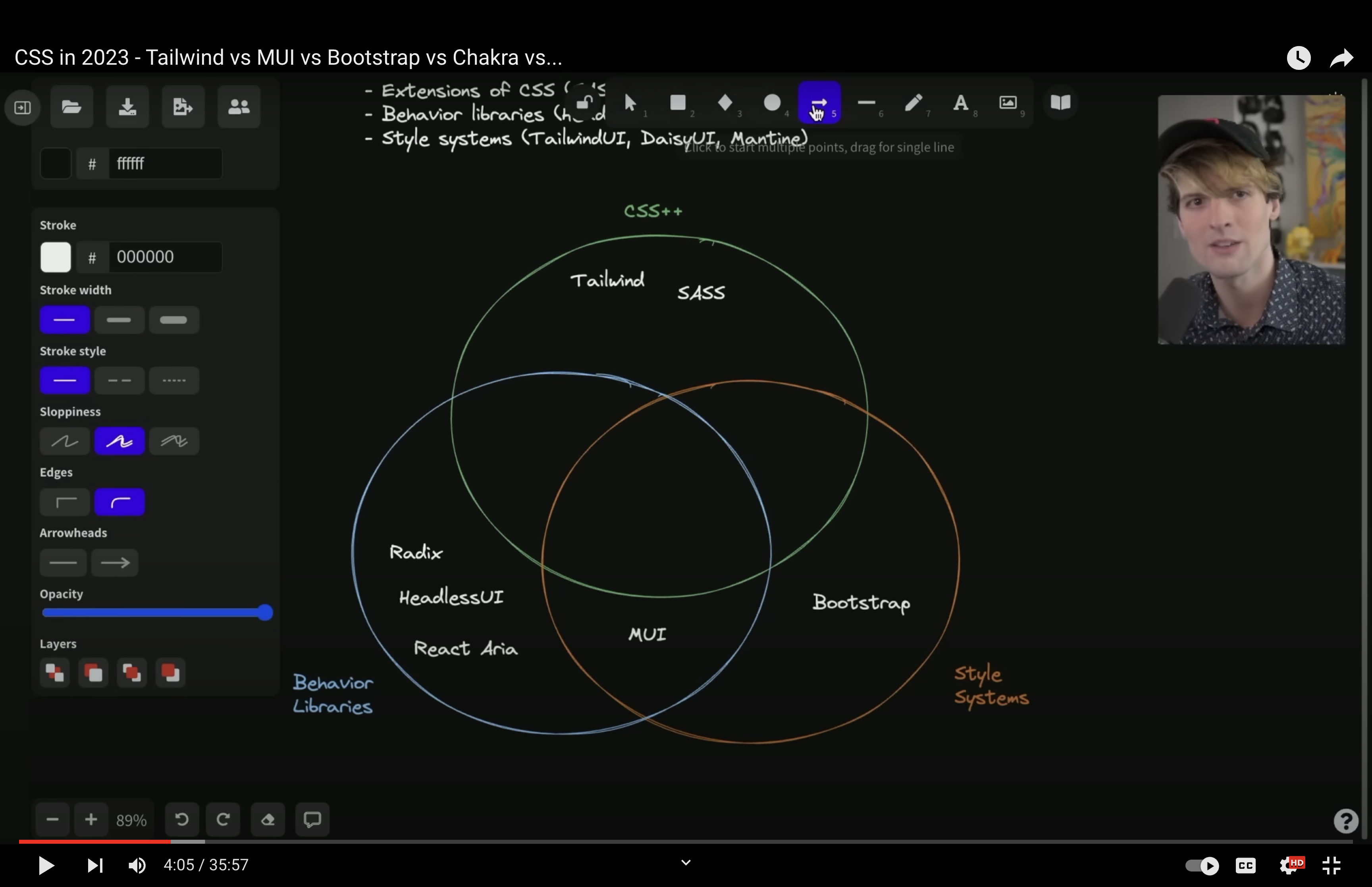Click the Stroke color swatch
This screenshot has height=887, width=1372.
[x=56, y=257]
